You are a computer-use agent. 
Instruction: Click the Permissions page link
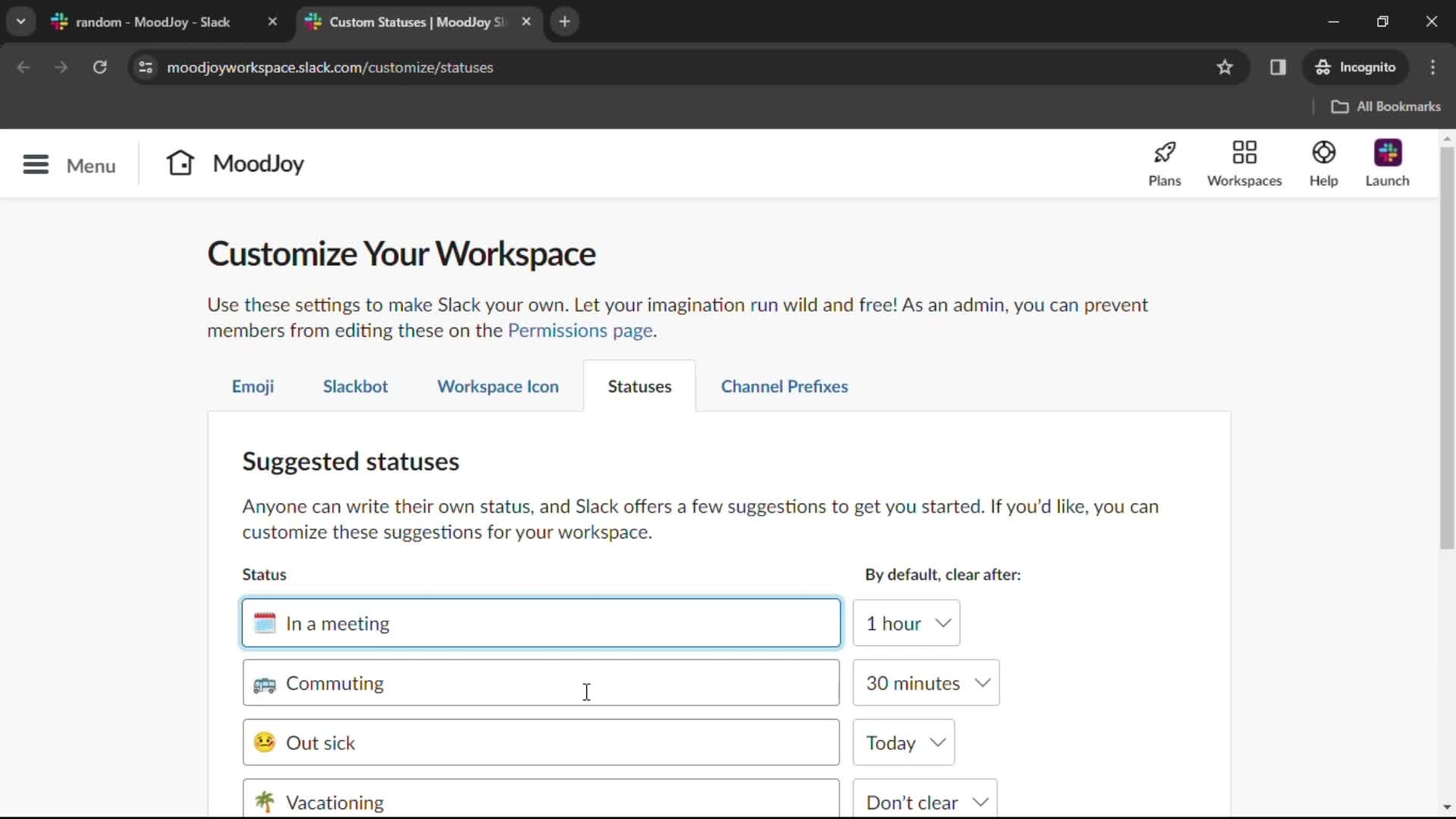[x=579, y=330]
